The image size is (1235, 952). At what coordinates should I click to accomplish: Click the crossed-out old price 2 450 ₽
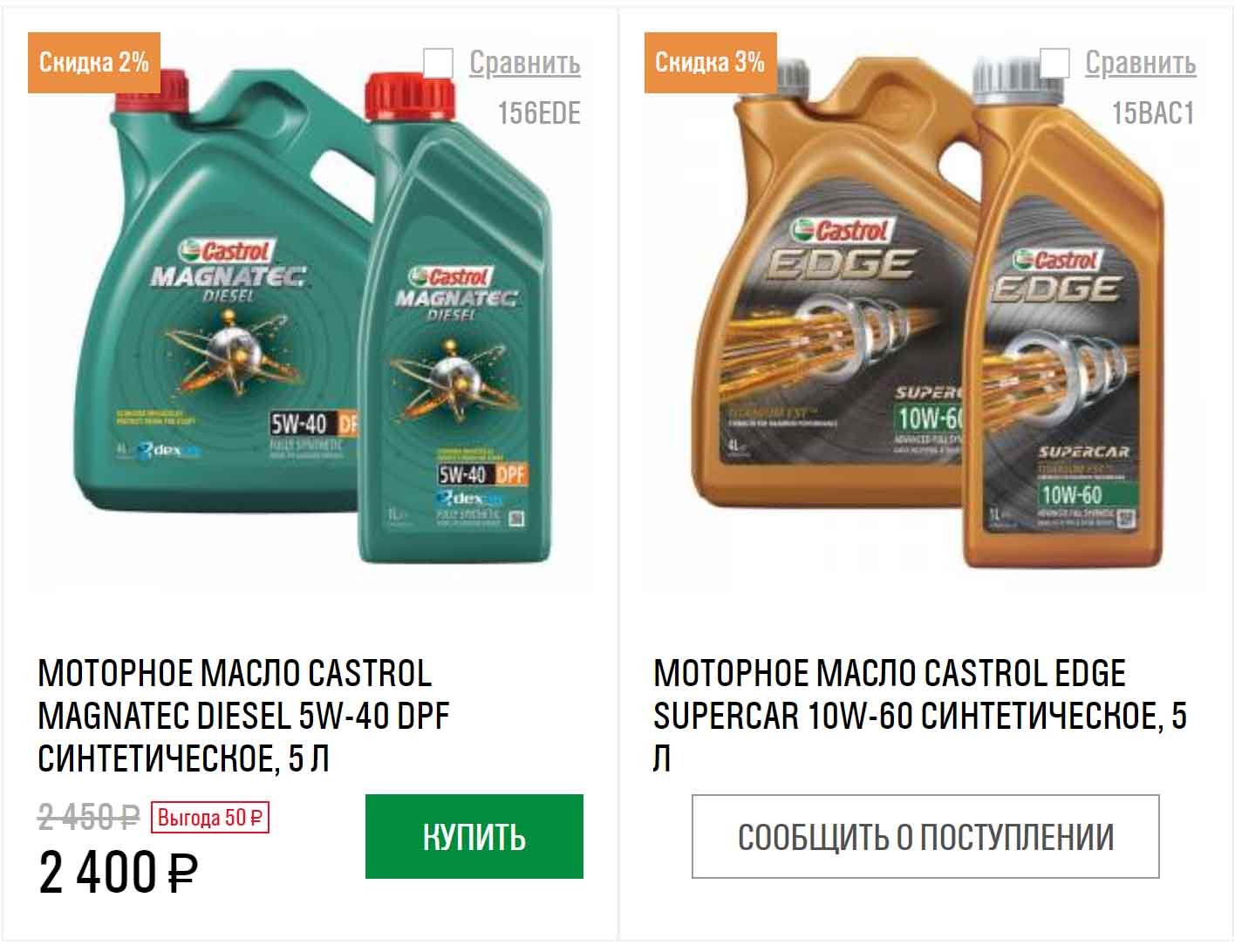tap(89, 818)
